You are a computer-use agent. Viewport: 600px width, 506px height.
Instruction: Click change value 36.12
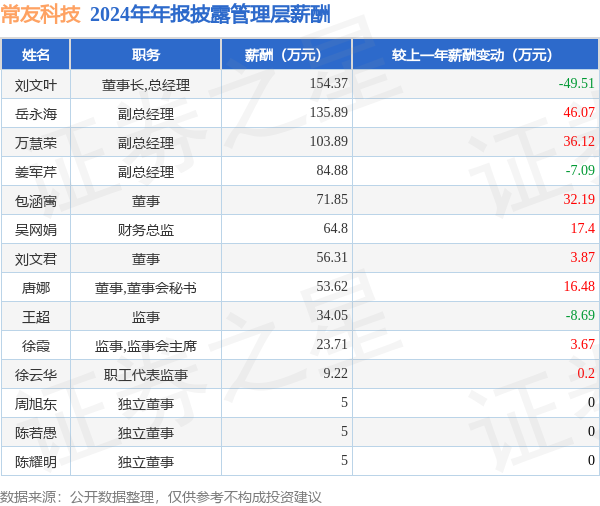click(579, 141)
